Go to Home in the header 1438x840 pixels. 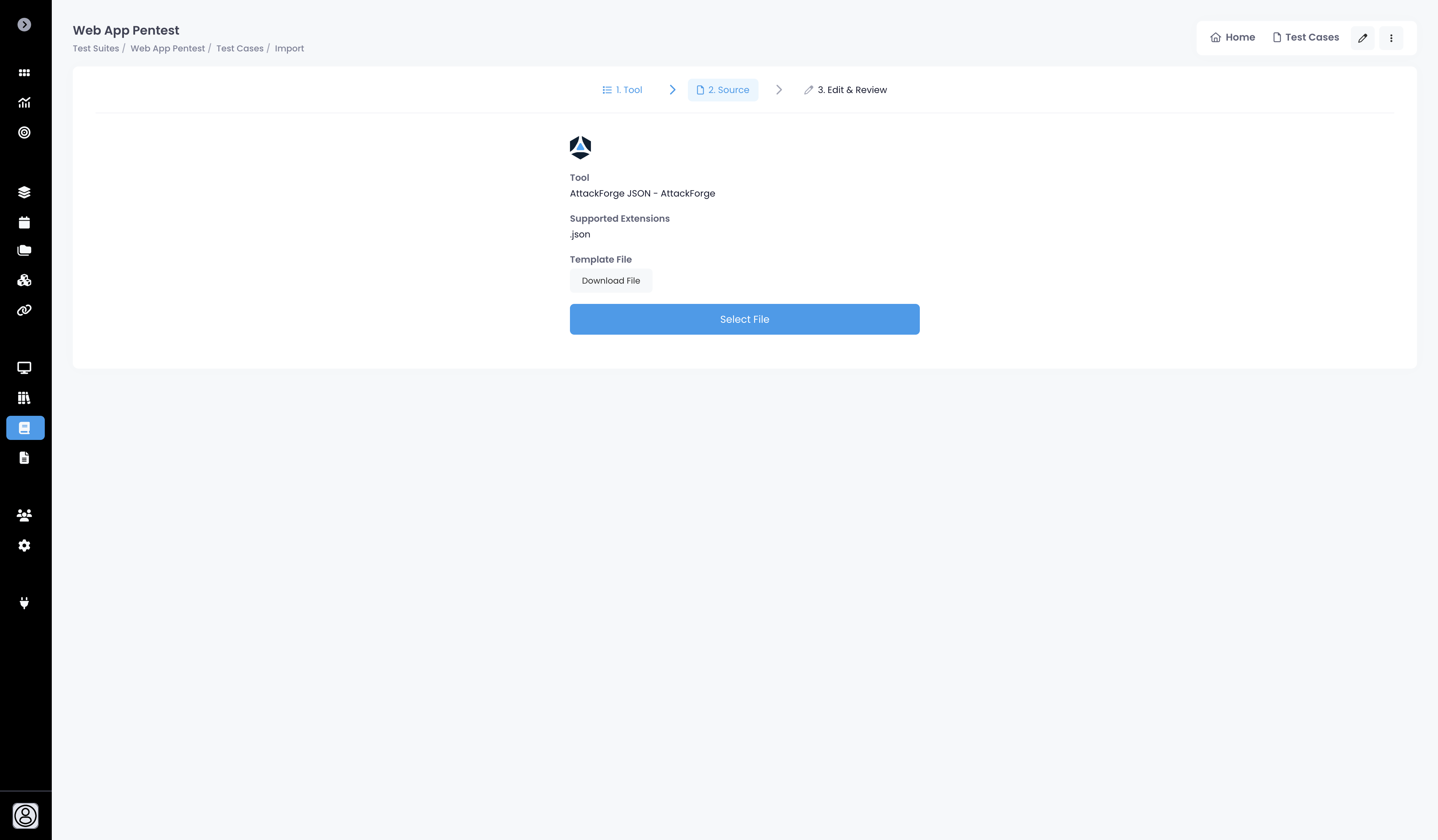(x=1233, y=38)
